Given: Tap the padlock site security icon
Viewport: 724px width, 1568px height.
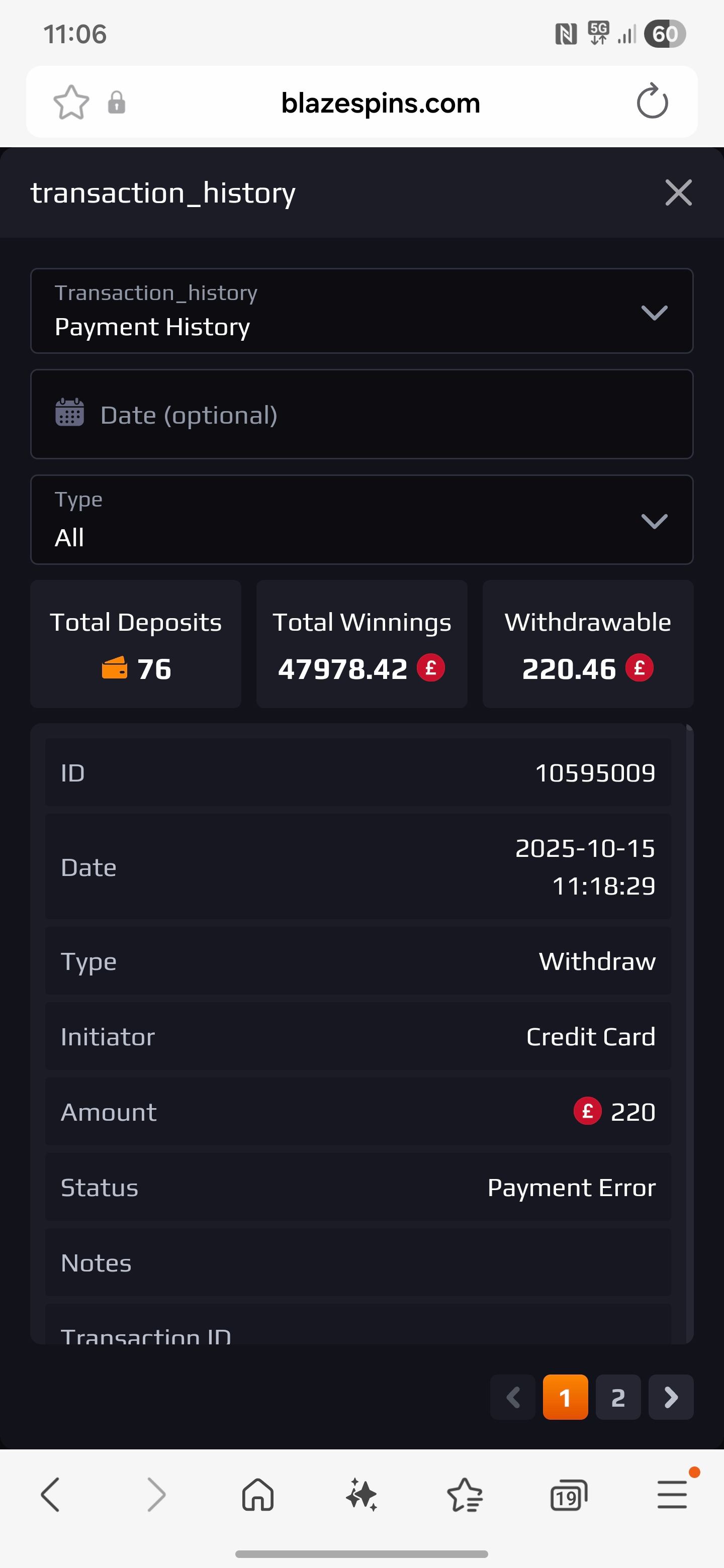Looking at the screenshot, I should point(116,102).
